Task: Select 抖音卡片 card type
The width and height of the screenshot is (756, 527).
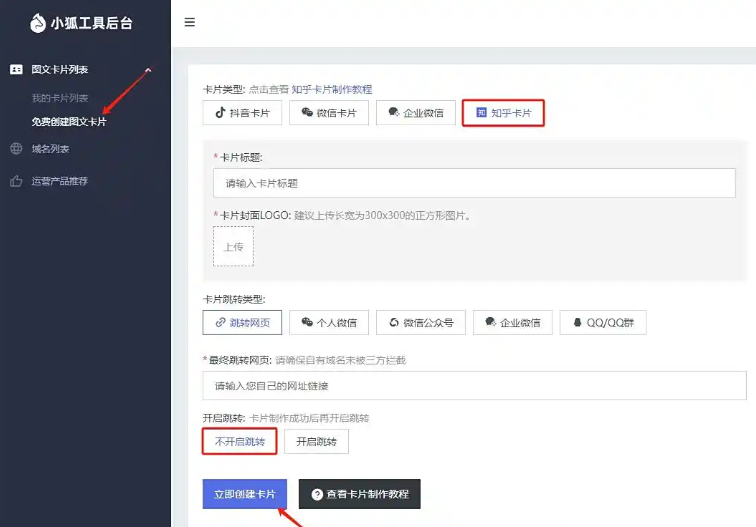Action: coord(242,113)
